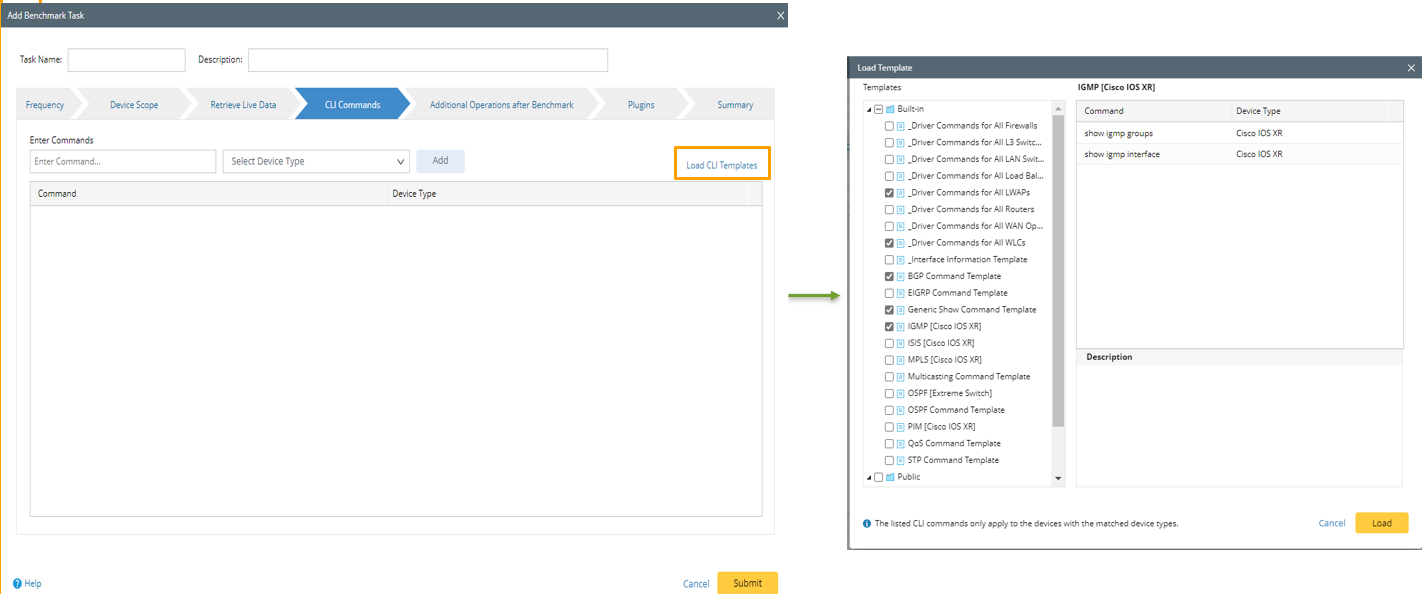This screenshot has width=1422, height=594.
Task: Click the Built-in folder icon
Action: point(890,109)
